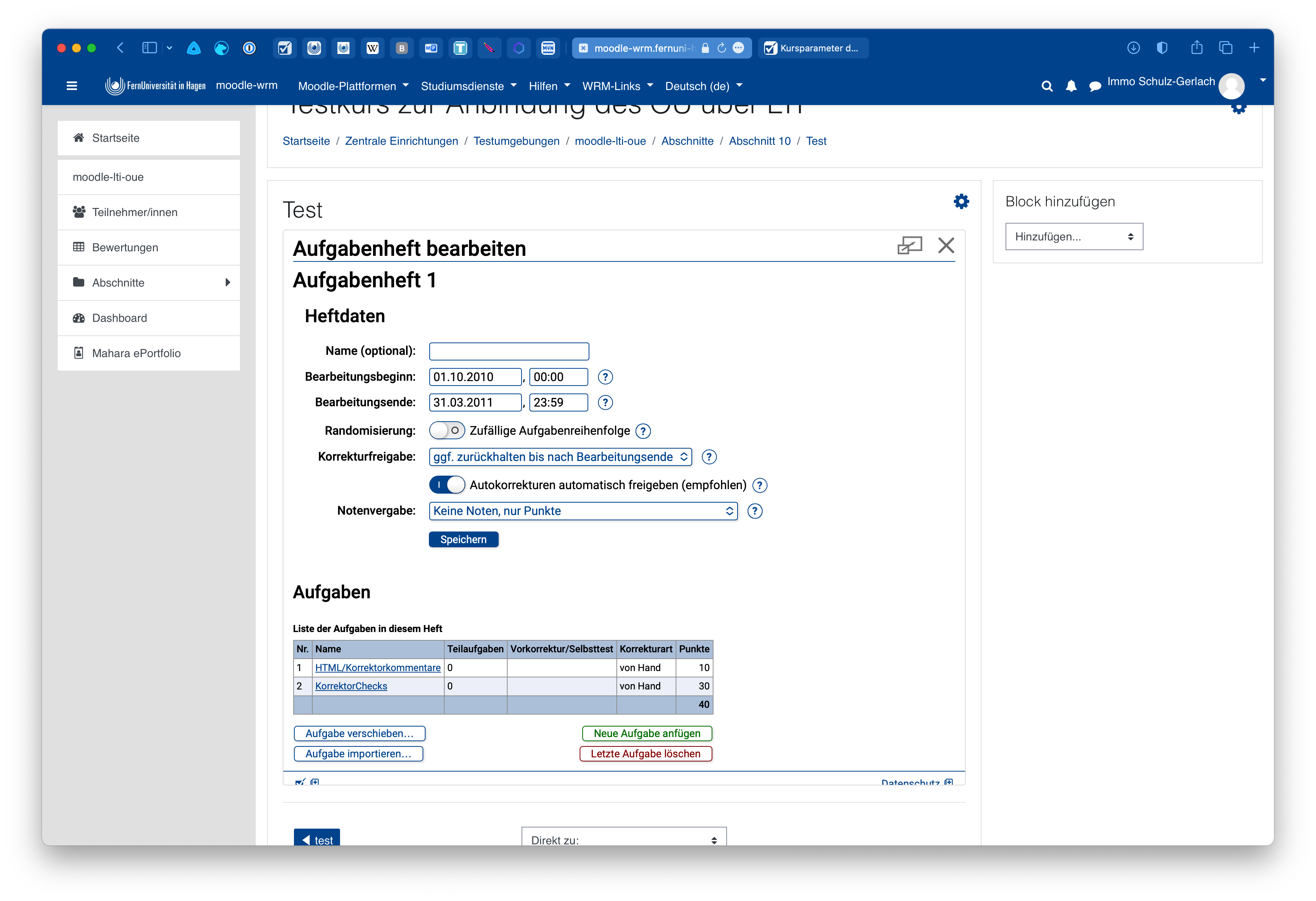Image resolution: width=1316 pixels, height=901 pixels.
Task: Open help for Bearbeitungsbeginn
Action: pos(606,377)
